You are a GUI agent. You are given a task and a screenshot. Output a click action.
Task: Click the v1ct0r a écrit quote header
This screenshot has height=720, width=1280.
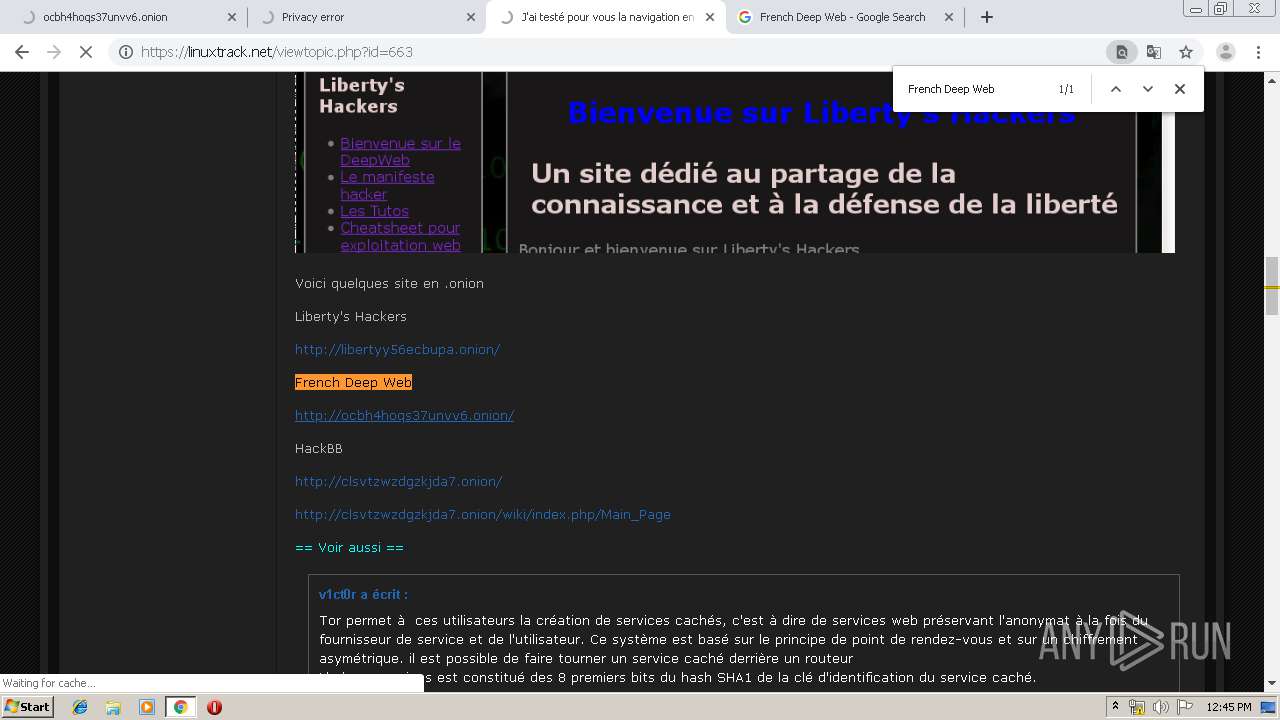(x=363, y=594)
